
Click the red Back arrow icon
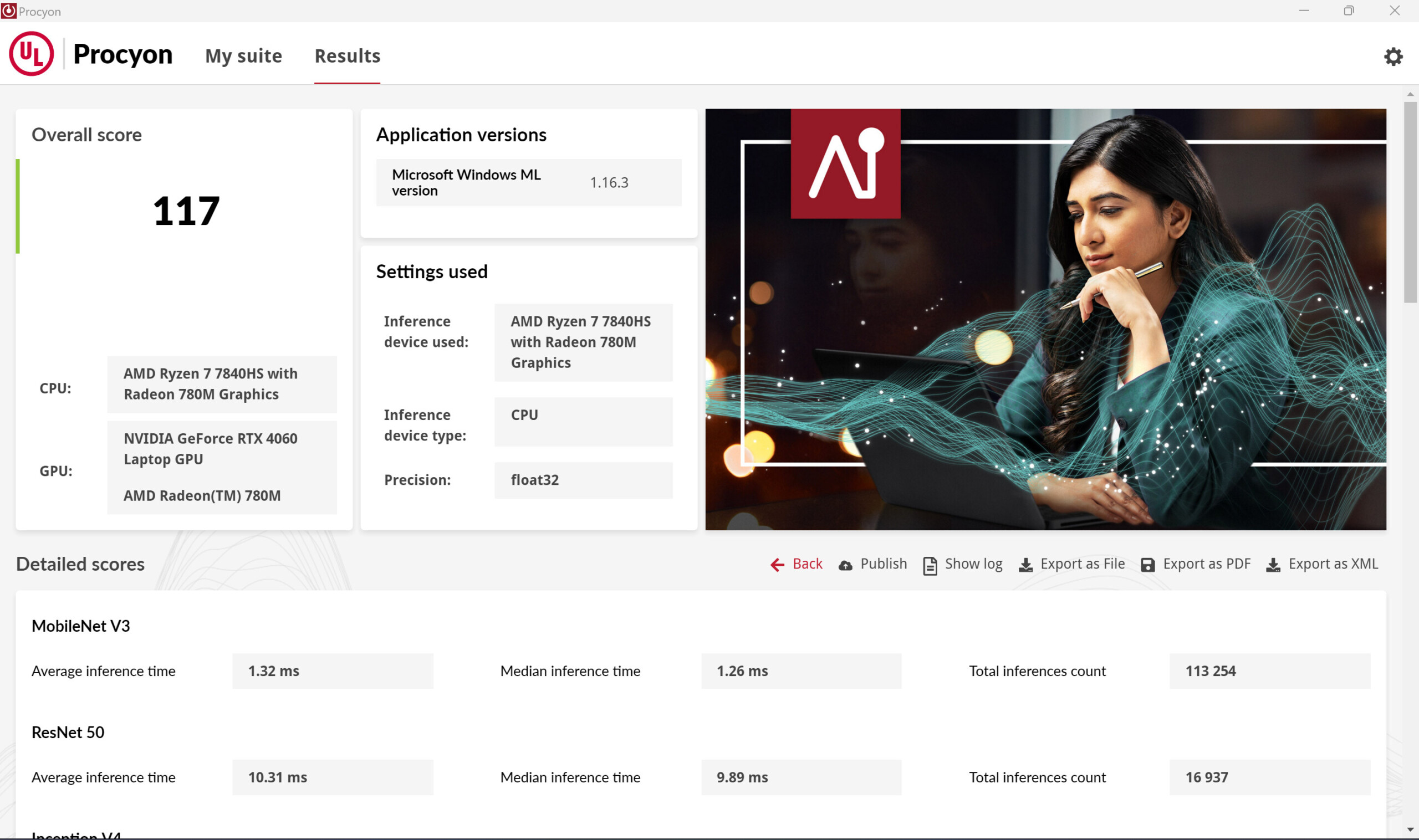coord(778,565)
